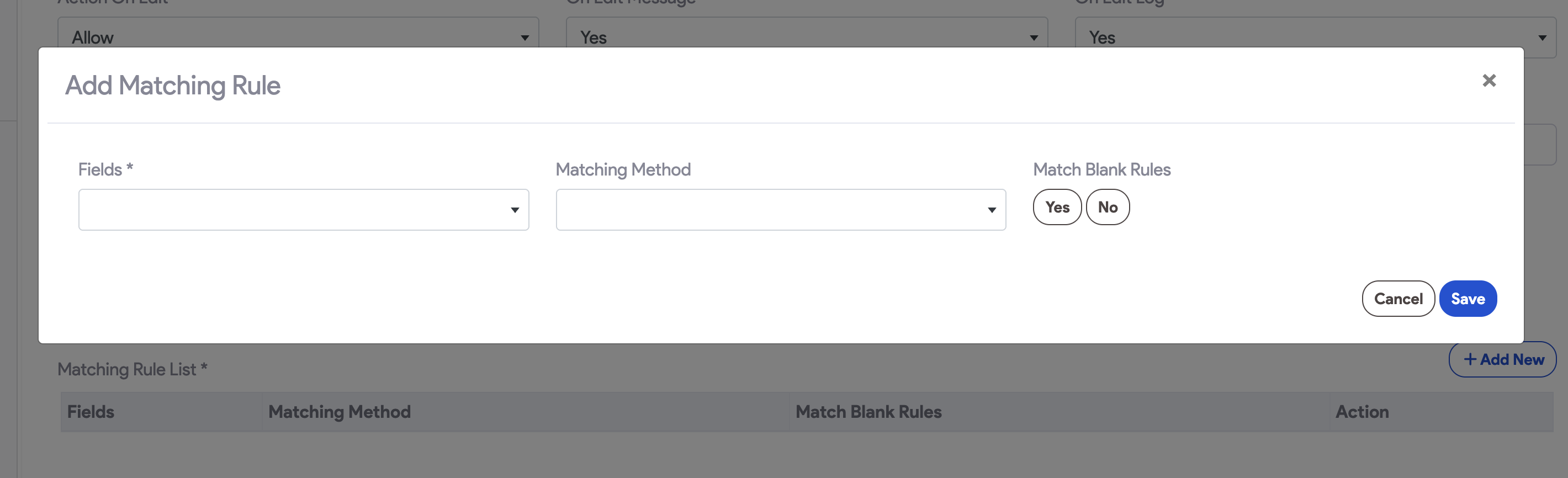Click the On Edit Message dropdown arrow

[1032, 38]
